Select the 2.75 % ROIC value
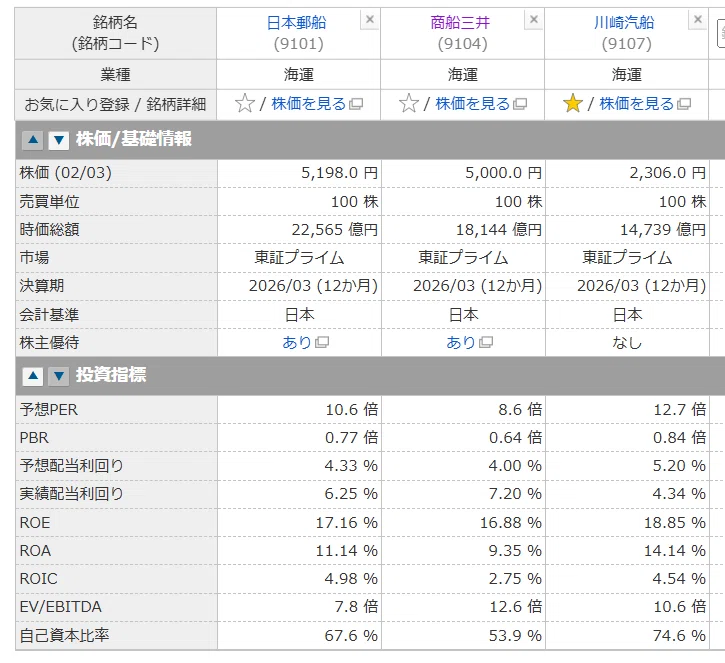Viewport: 725px width, 663px height. [515, 579]
